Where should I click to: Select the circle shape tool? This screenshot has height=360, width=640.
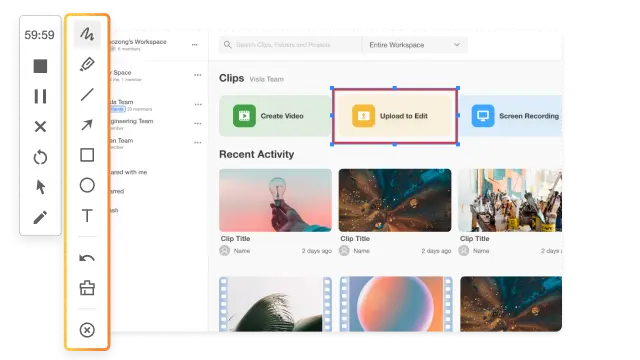coord(87,185)
